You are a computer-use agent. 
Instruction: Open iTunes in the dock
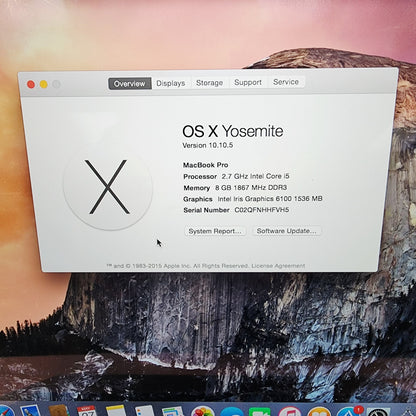point(289,411)
